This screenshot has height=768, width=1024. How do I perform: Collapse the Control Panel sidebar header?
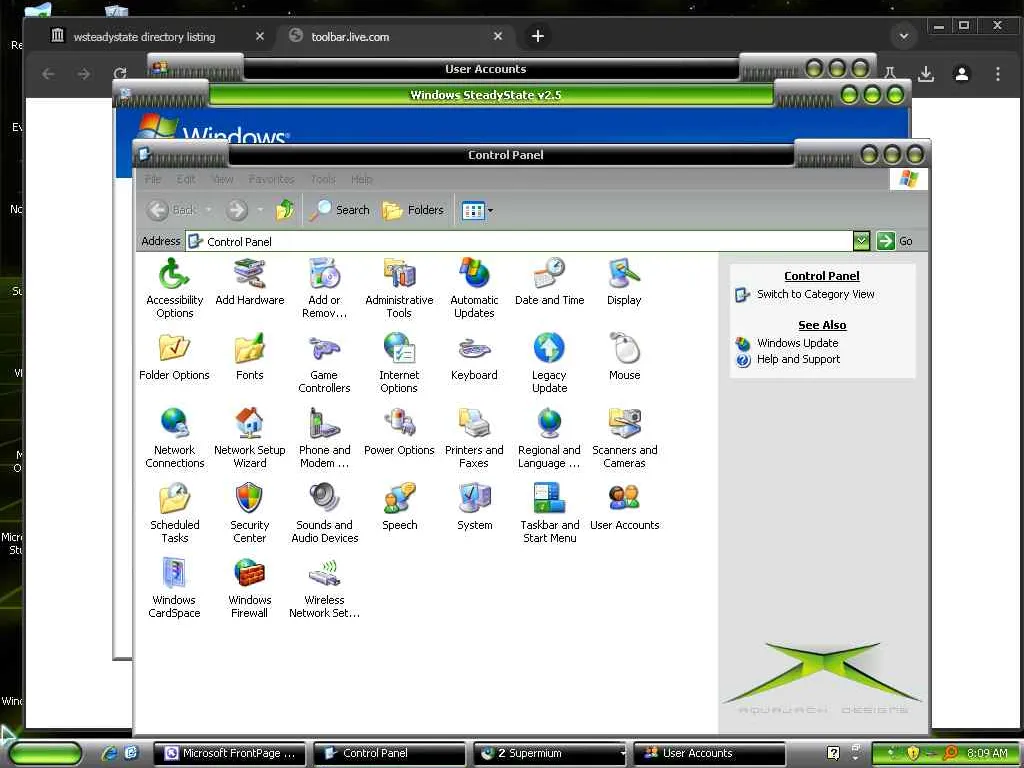tap(822, 276)
